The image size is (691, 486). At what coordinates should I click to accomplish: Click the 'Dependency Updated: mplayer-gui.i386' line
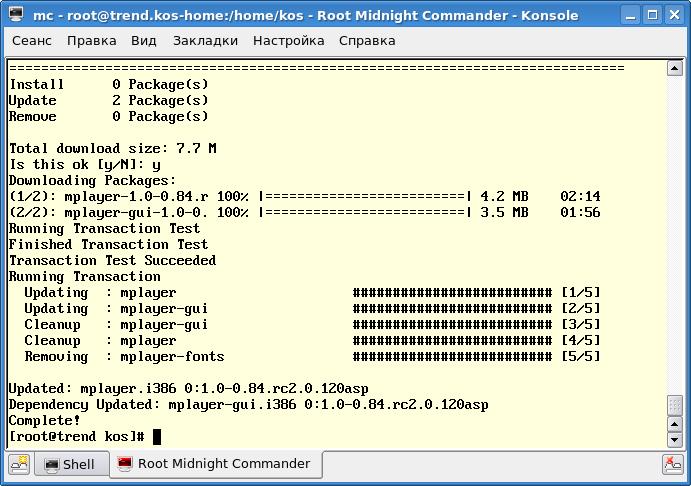click(249, 404)
